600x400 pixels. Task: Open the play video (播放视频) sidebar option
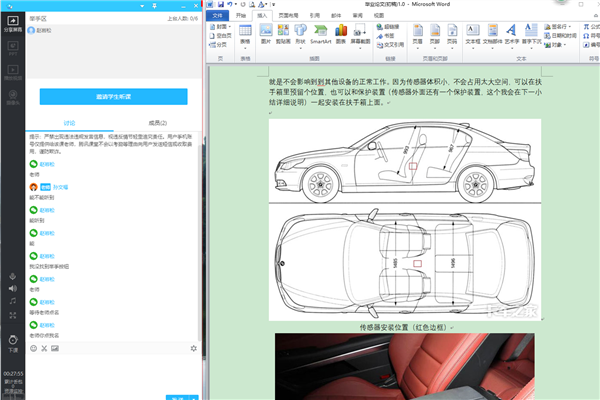pos(13,72)
